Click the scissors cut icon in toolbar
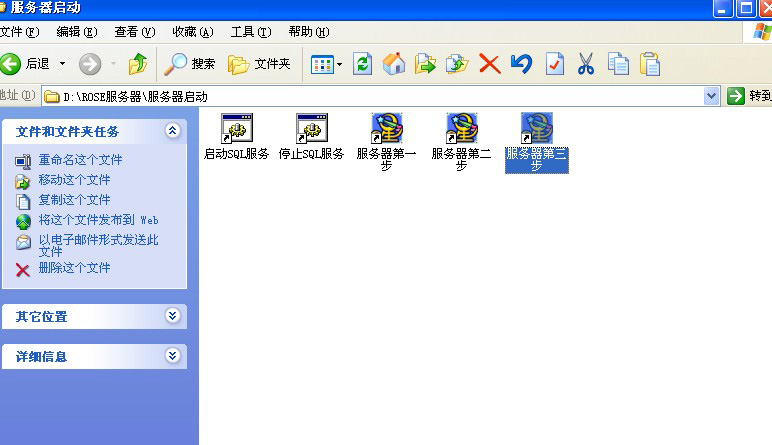The width and height of the screenshot is (772, 445). (x=586, y=64)
